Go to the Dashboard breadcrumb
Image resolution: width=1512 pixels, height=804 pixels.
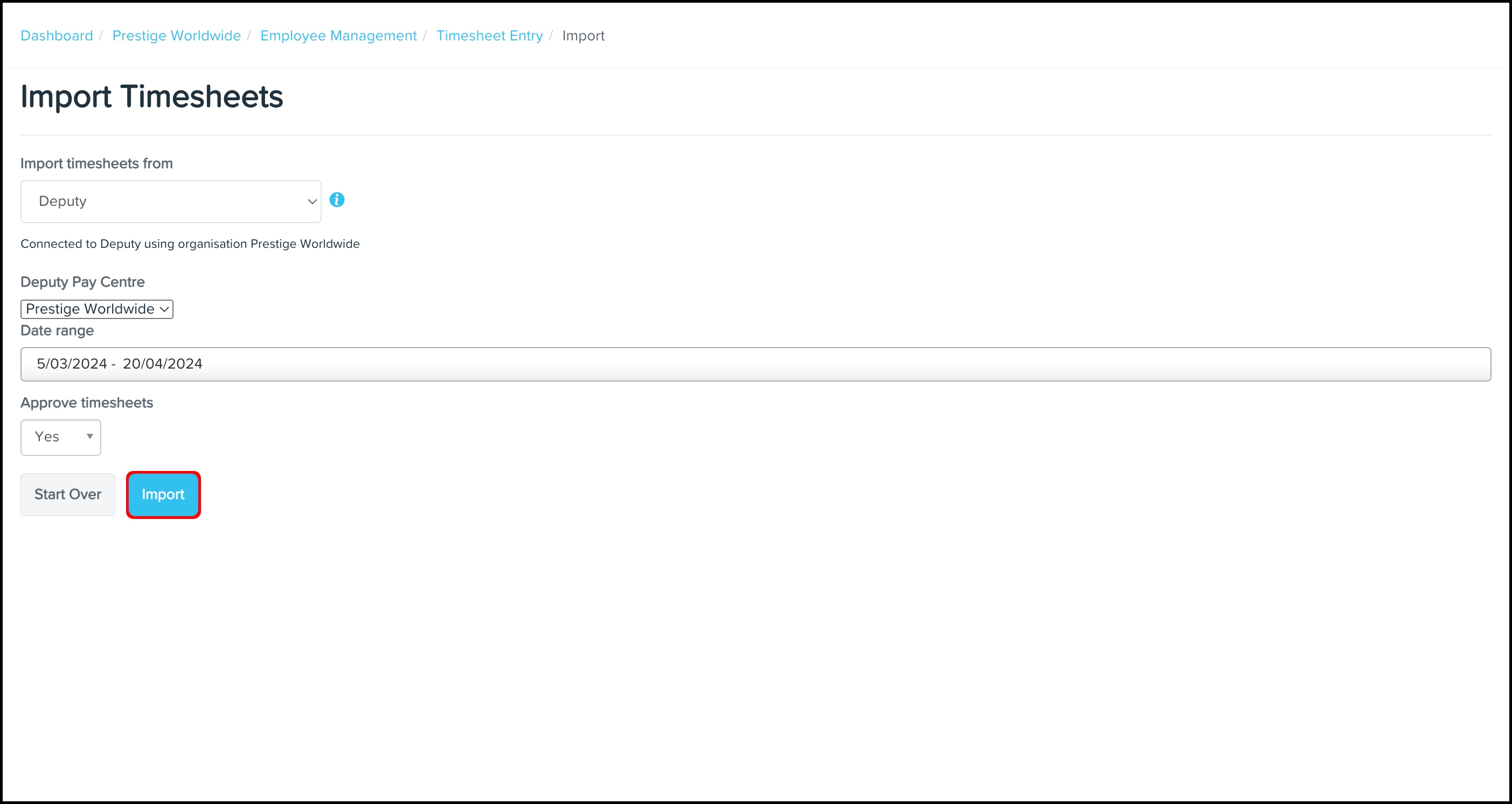coord(57,36)
